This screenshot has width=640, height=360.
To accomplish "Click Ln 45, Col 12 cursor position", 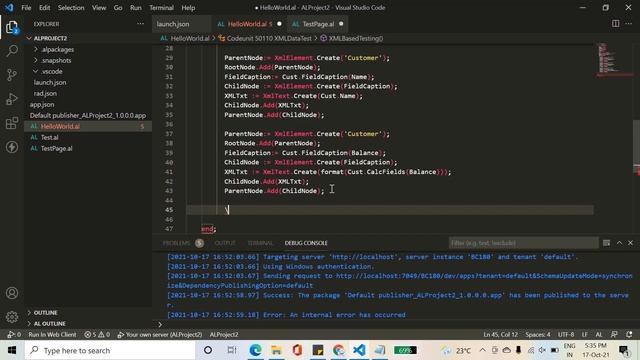I will [500, 334].
